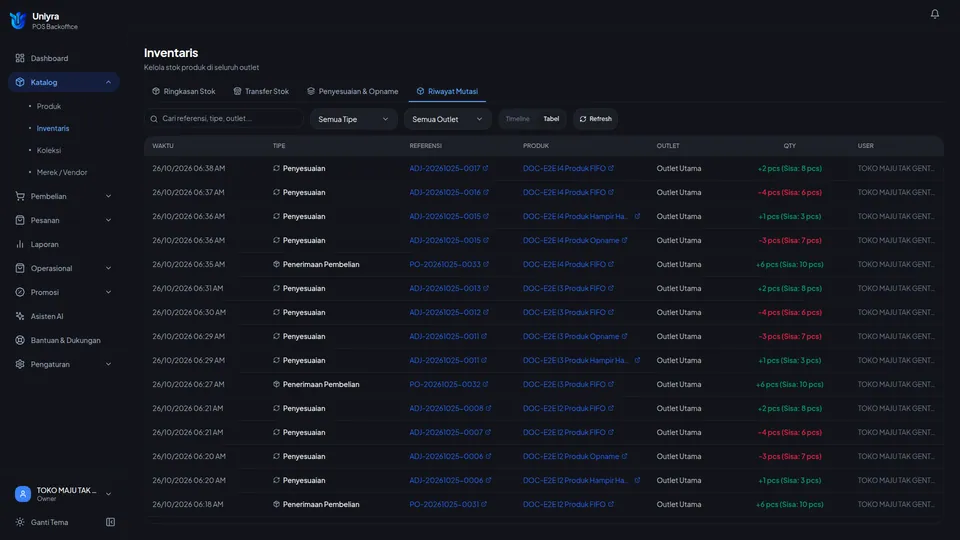Image resolution: width=960 pixels, height=540 pixels.
Task: Click the package icon in the PO-20261025-0032 row
Action: pyautogui.click(x=276, y=384)
